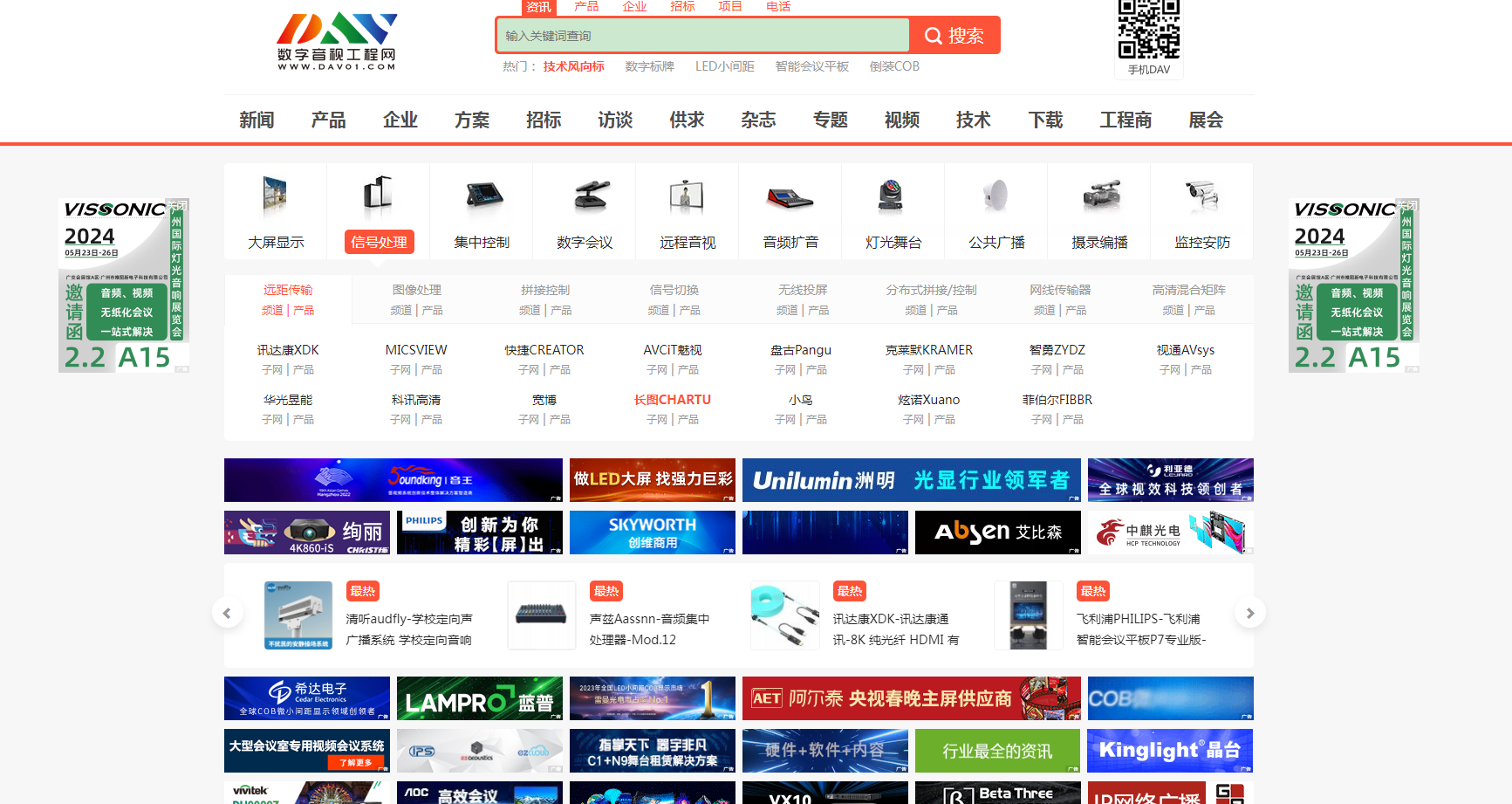The height and width of the screenshot is (804, 1512).
Task: Select the 资讯 search tab
Action: pyautogui.click(x=538, y=7)
